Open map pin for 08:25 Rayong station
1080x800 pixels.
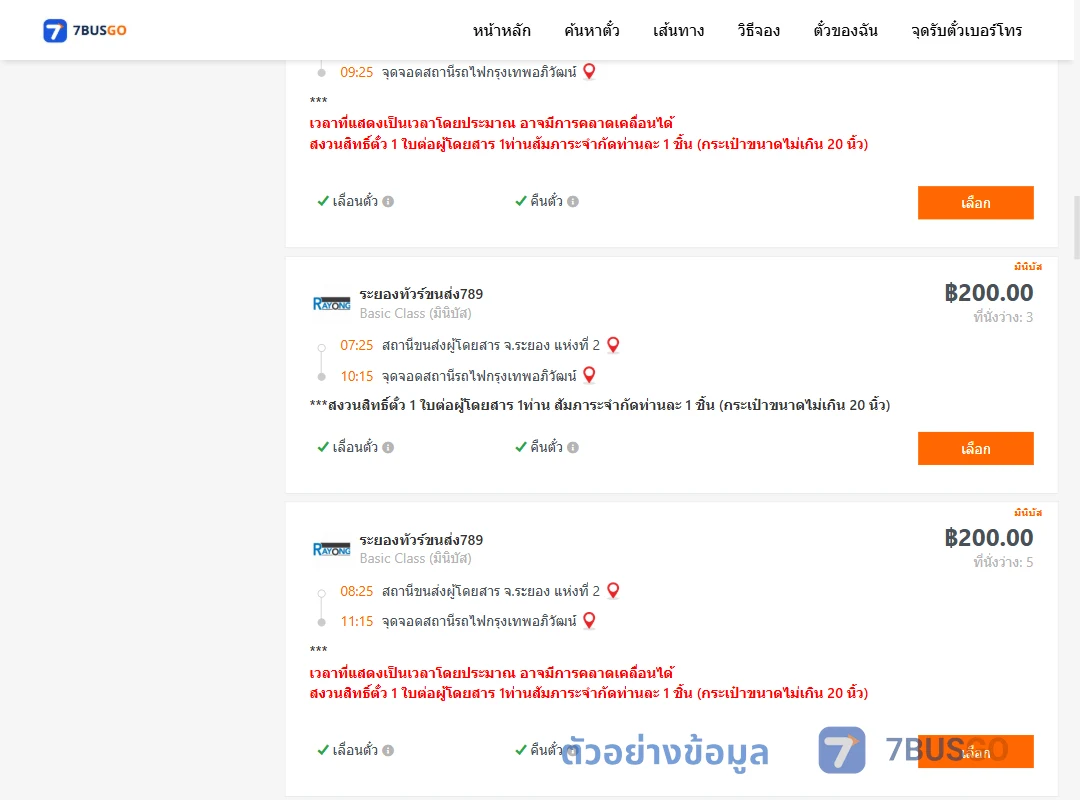click(613, 591)
